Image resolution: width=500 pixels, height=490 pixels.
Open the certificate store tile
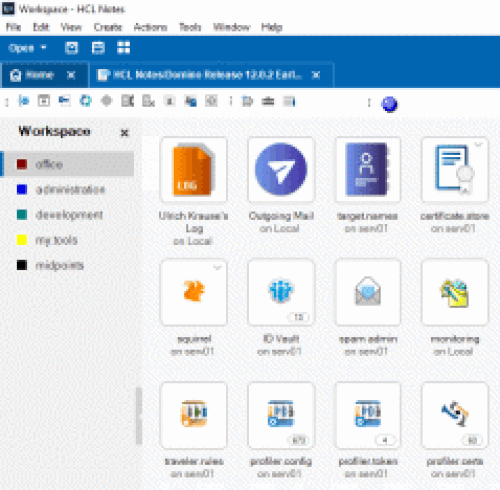[x=455, y=170]
